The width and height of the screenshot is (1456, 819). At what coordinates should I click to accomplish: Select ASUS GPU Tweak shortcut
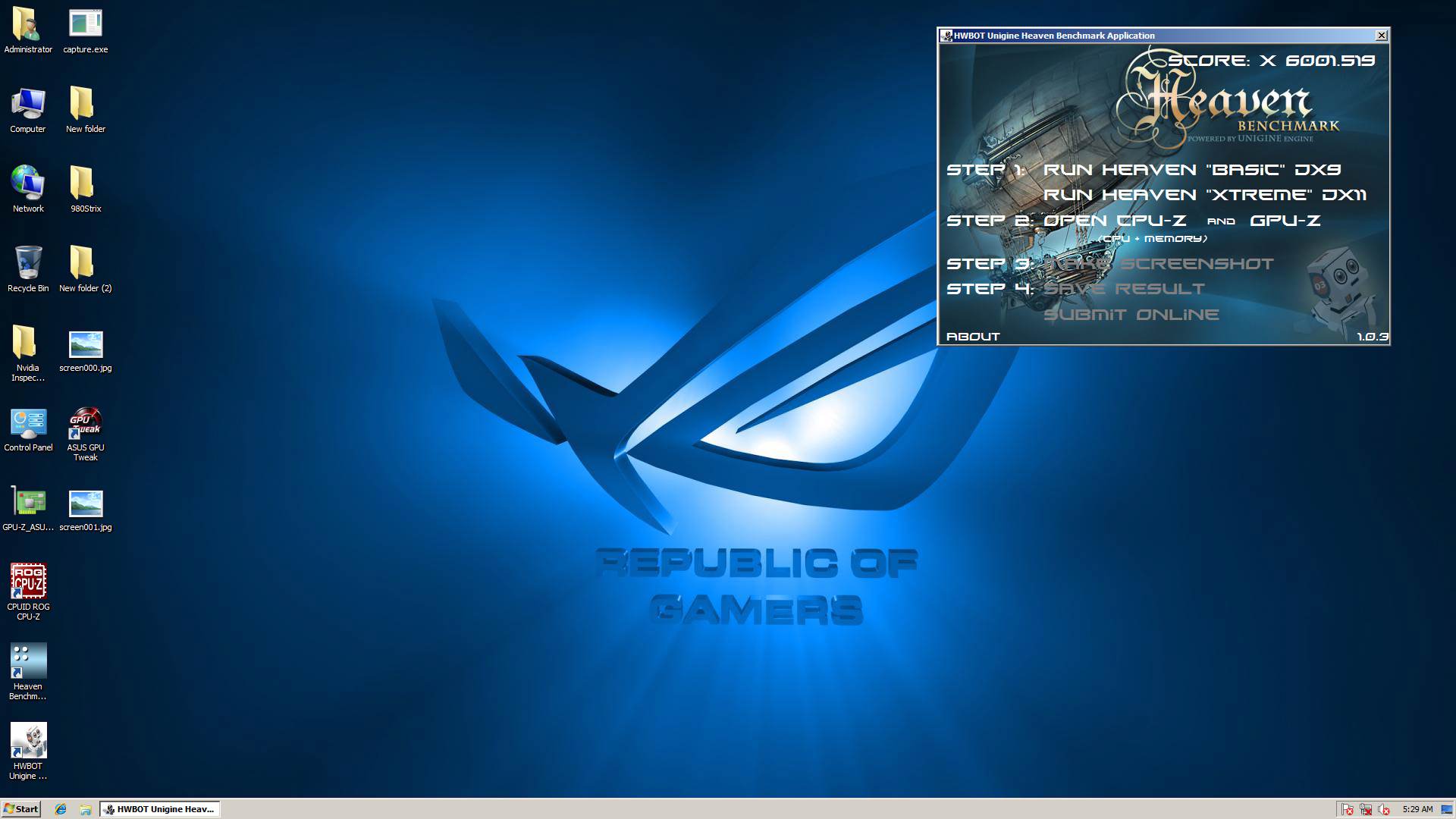coord(85,433)
